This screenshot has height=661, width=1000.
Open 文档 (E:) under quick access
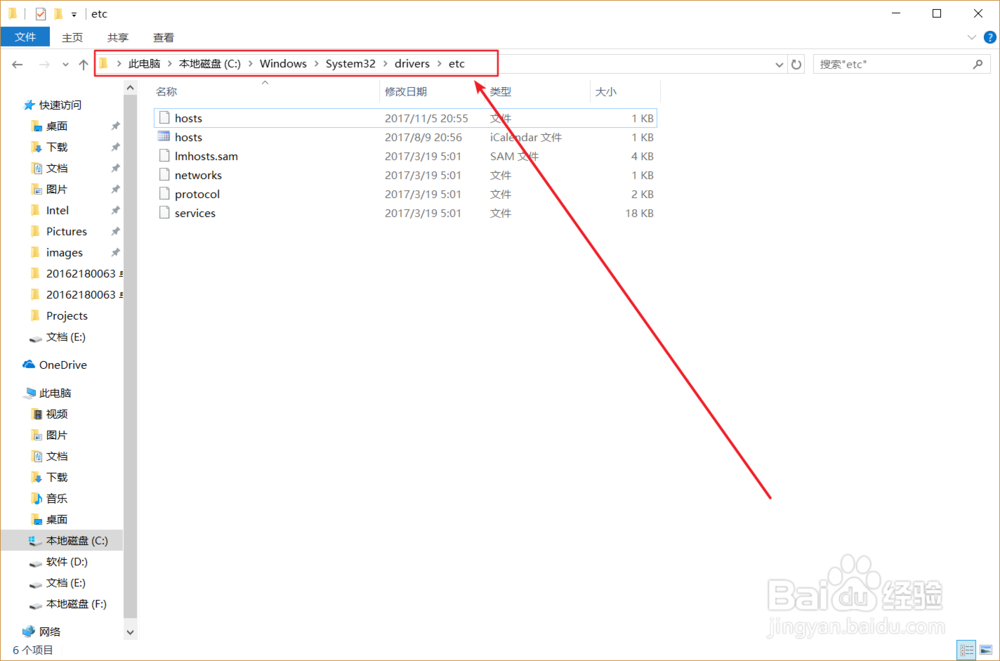point(66,337)
